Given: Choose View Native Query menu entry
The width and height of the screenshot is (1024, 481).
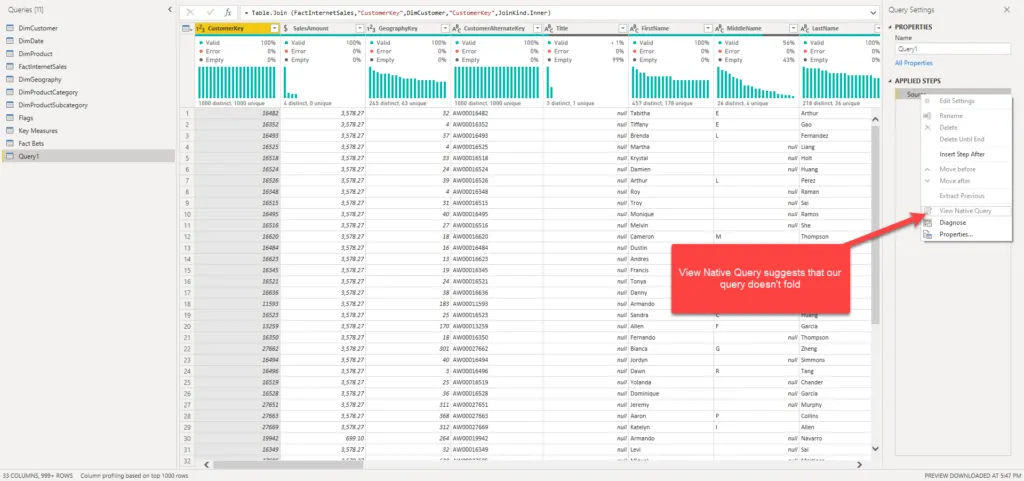Looking at the screenshot, I should (965, 211).
